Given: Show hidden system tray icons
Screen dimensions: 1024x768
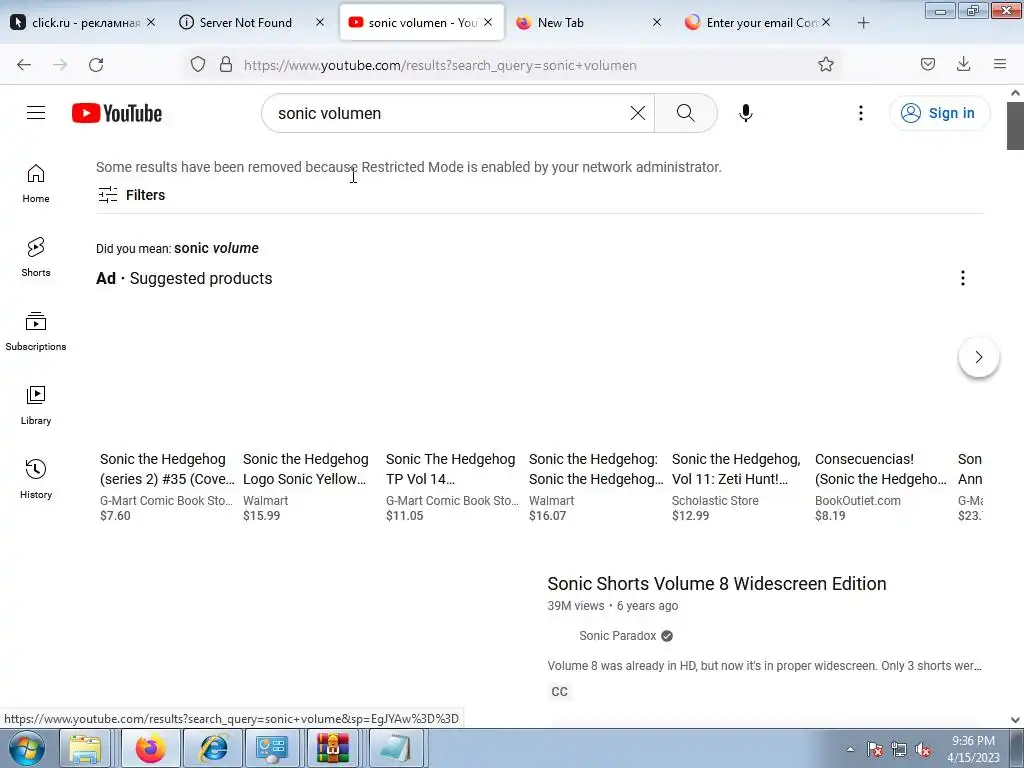Looking at the screenshot, I should [x=850, y=750].
